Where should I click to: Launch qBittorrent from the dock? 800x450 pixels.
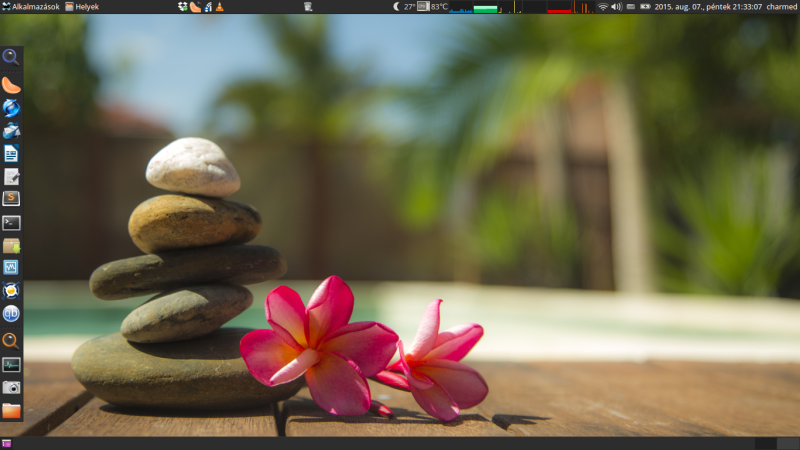pos(11,313)
